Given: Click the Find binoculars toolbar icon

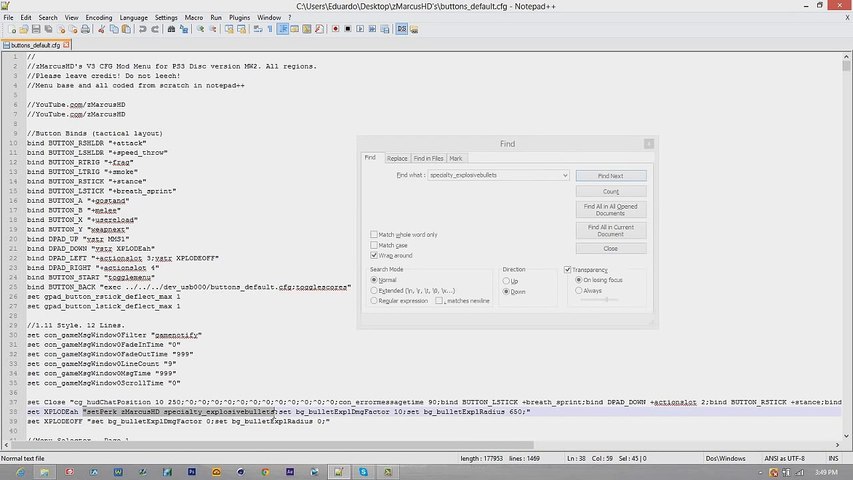Looking at the screenshot, I should (172, 30).
